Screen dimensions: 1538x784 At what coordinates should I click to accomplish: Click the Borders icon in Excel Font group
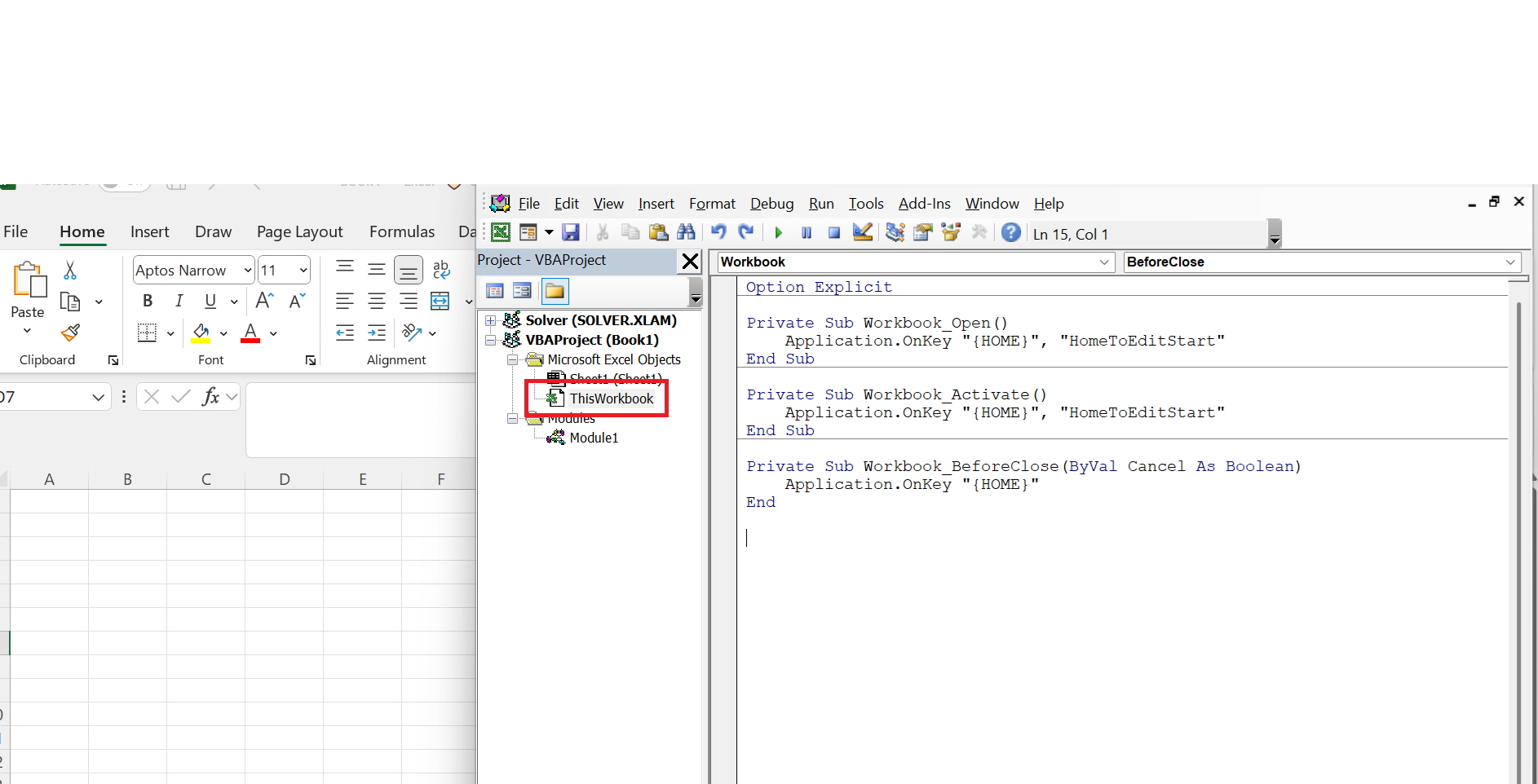[x=147, y=333]
